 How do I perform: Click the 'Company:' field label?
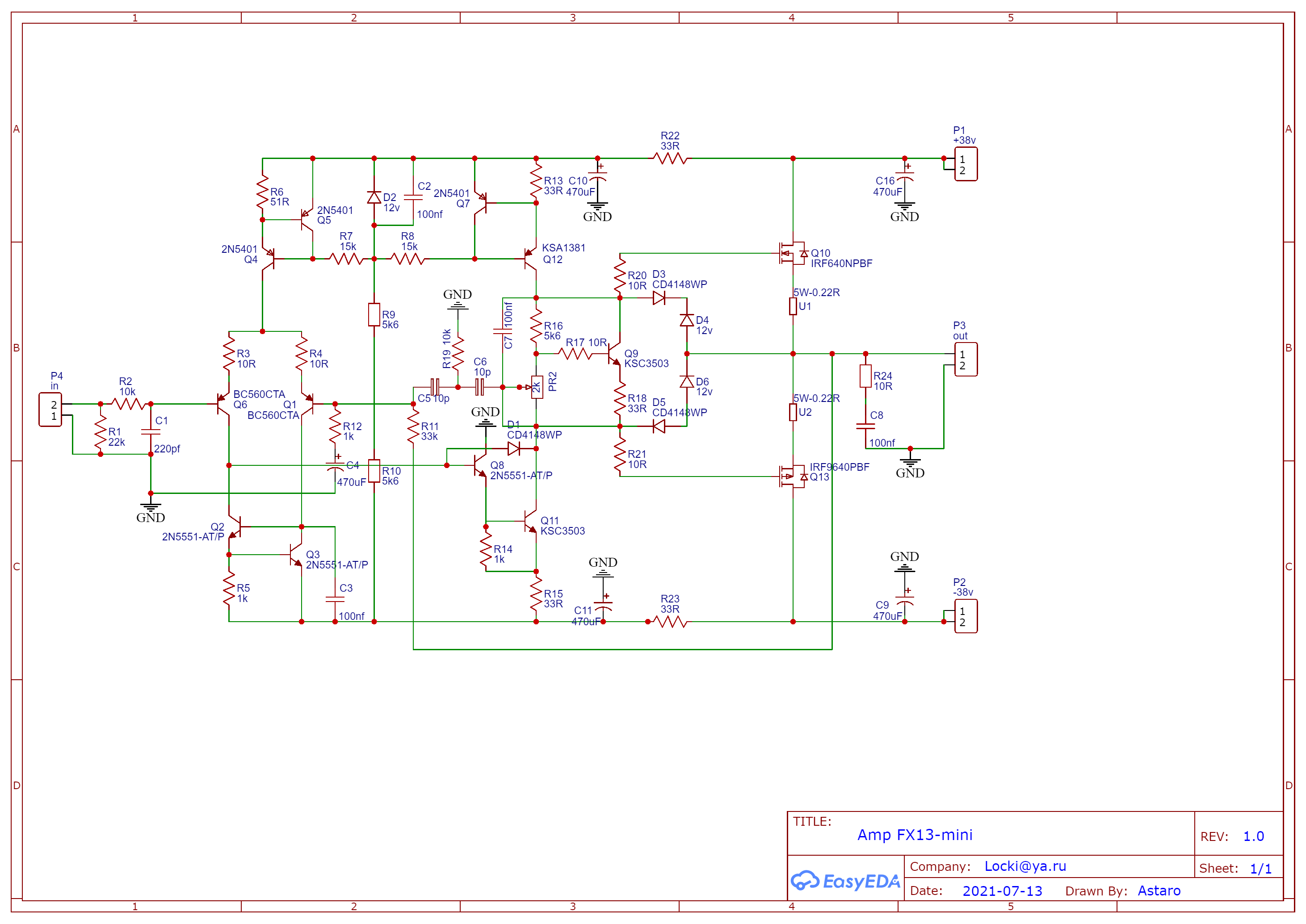940,866
